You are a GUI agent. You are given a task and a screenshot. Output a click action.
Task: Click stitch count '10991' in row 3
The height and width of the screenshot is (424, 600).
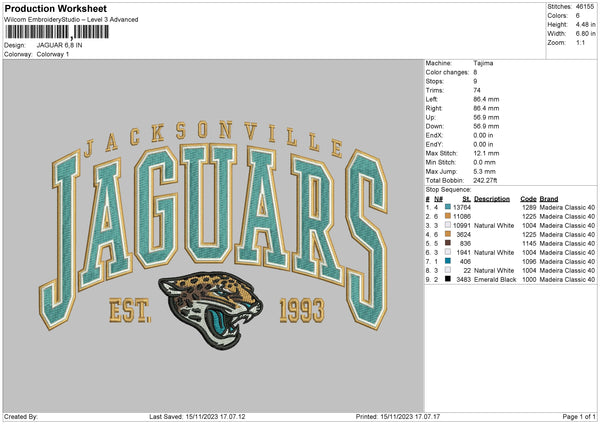point(462,225)
